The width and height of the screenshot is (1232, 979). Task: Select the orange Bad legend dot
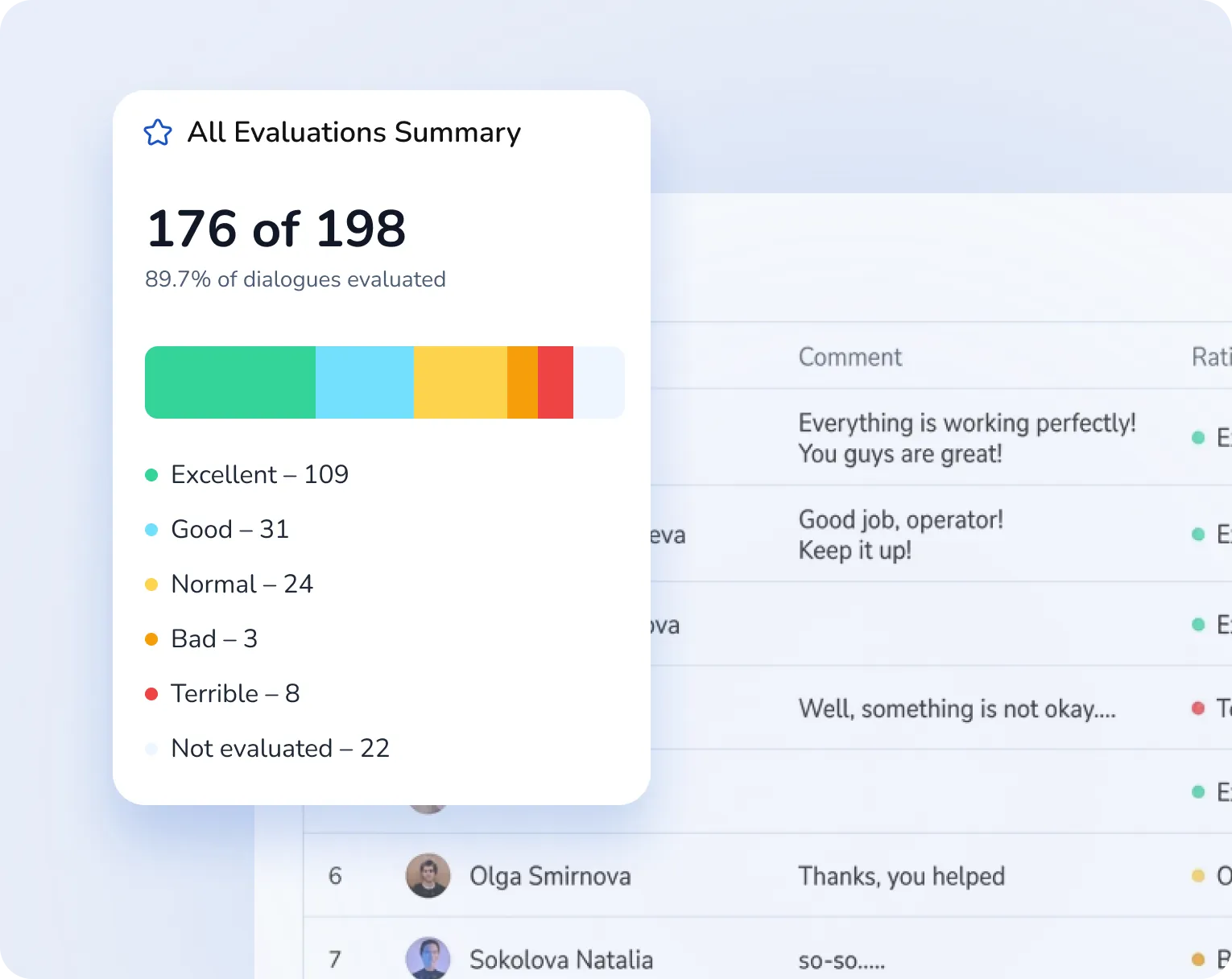[152, 639]
